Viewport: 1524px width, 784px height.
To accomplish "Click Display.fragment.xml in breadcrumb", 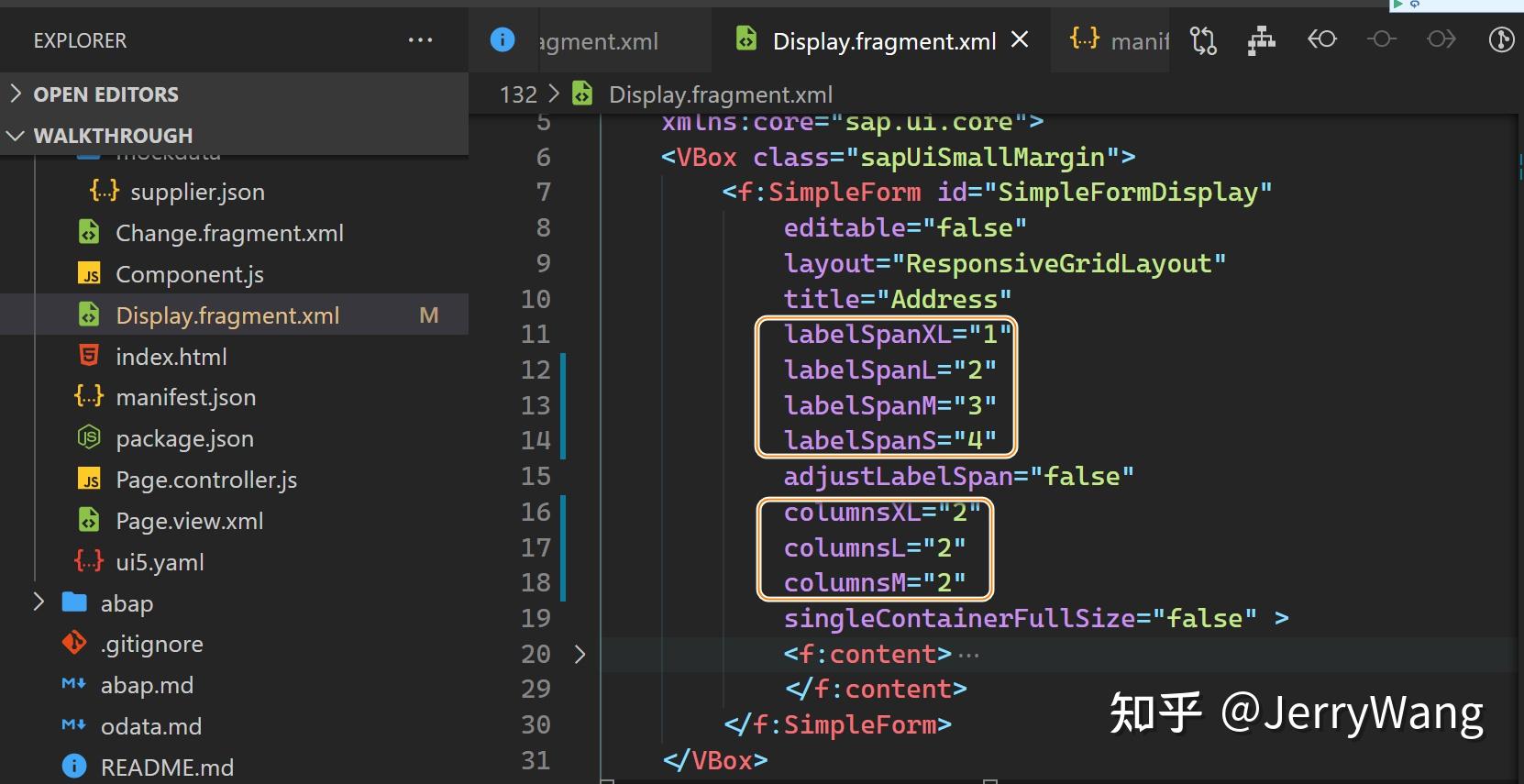I will 721,94.
